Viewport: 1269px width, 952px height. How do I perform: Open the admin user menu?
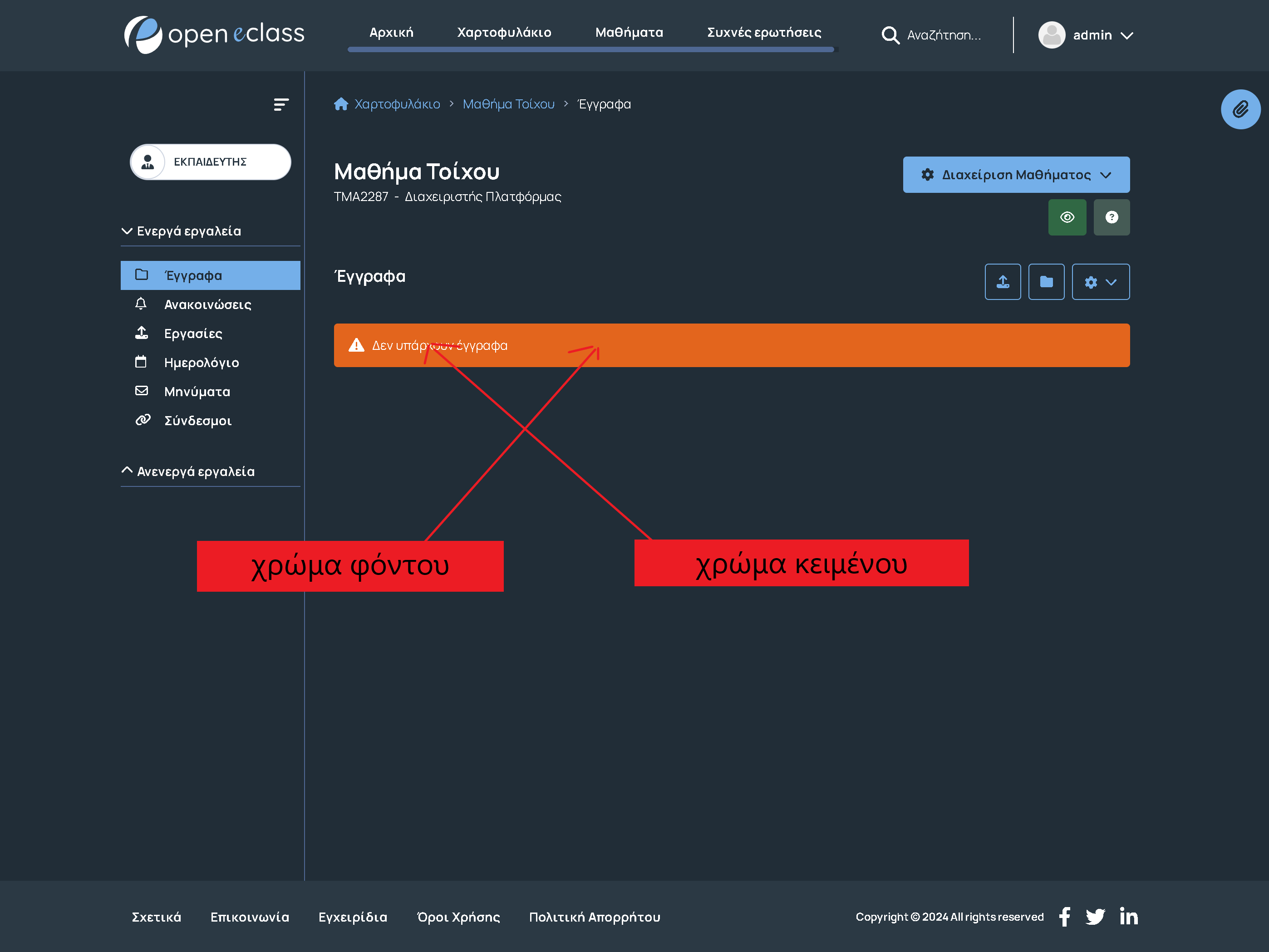[x=1085, y=35]
